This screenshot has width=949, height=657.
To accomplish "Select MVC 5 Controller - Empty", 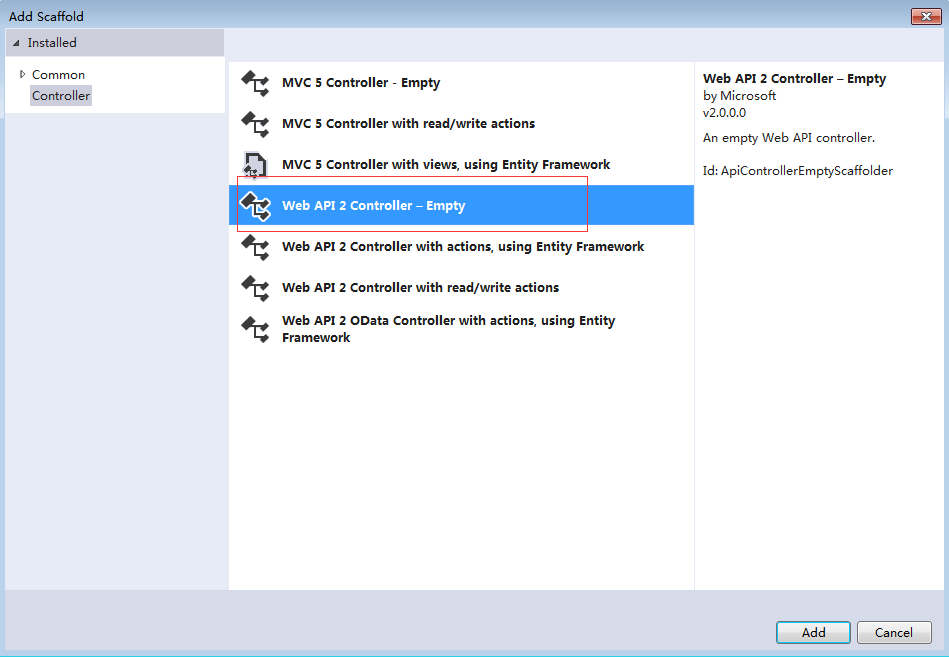I will pos(461,83).
